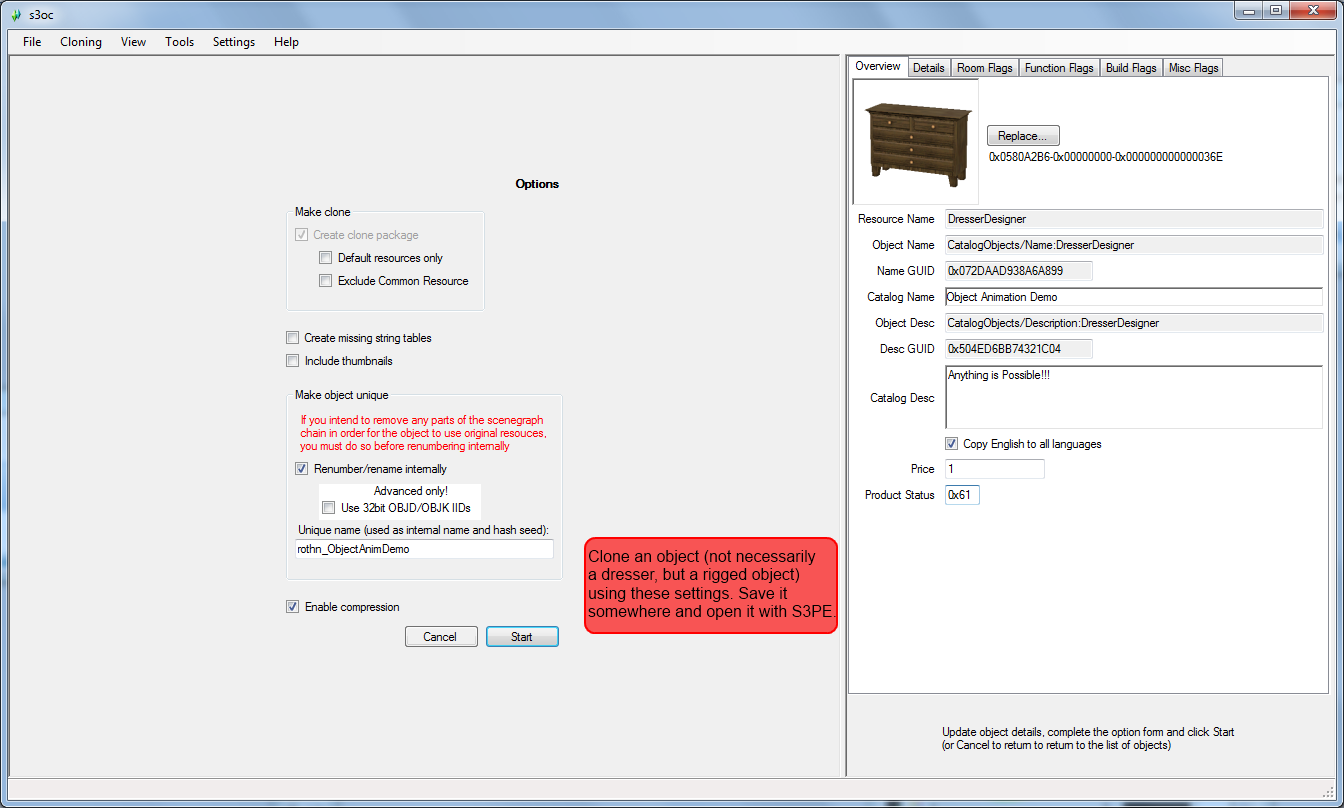
Task: Open the Cloning menu
Action: click(x=80, y=42)
